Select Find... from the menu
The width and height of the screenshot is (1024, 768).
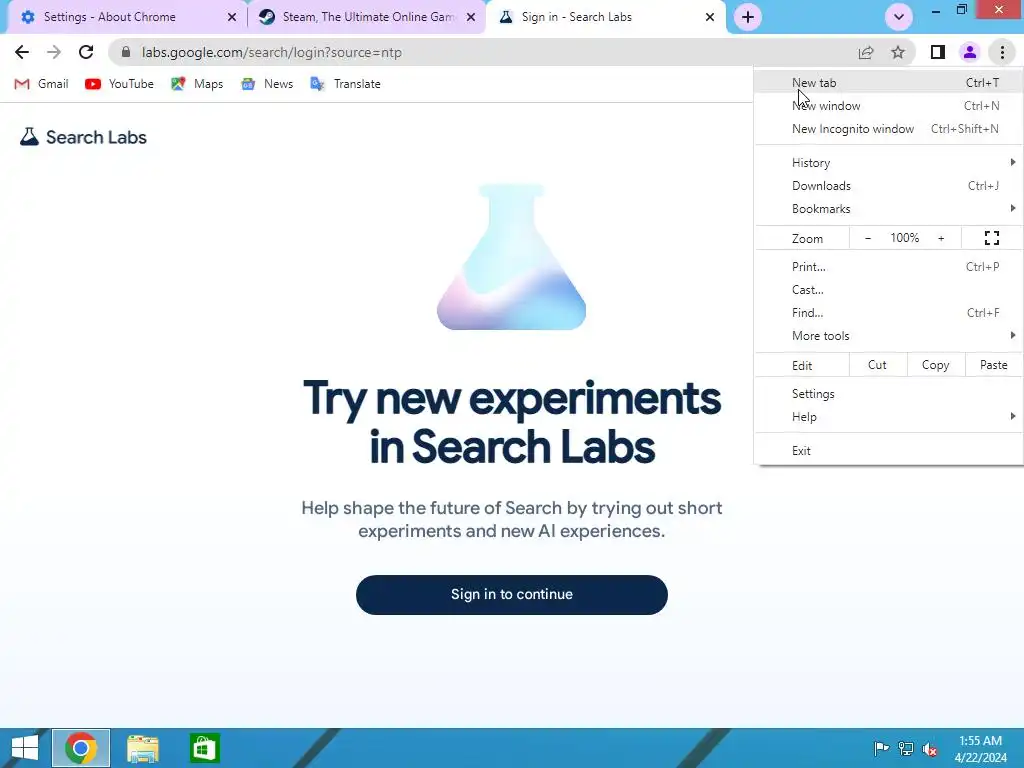tap(888, 313)
